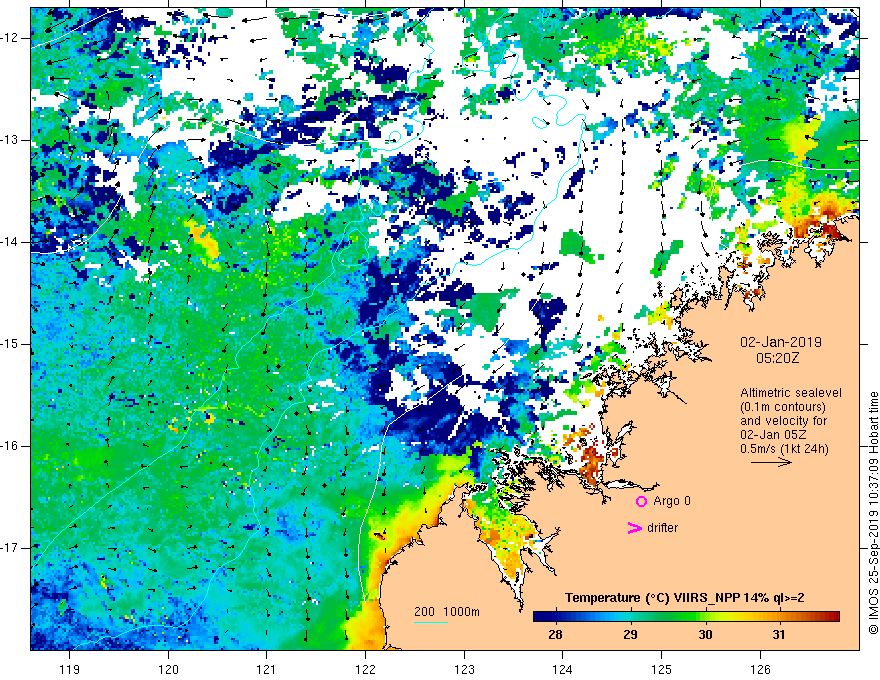Click the '05:20Z' time label

click(x=777, y=358)
